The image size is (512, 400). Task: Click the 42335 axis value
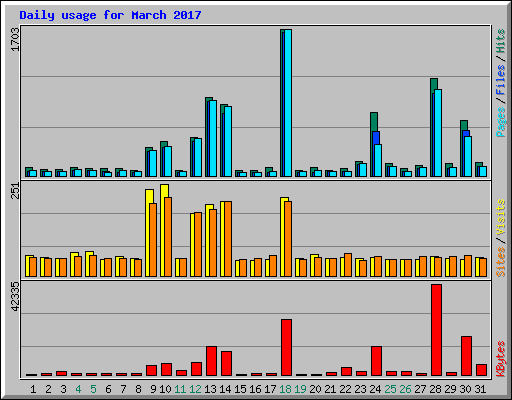[x=15, y=297]
